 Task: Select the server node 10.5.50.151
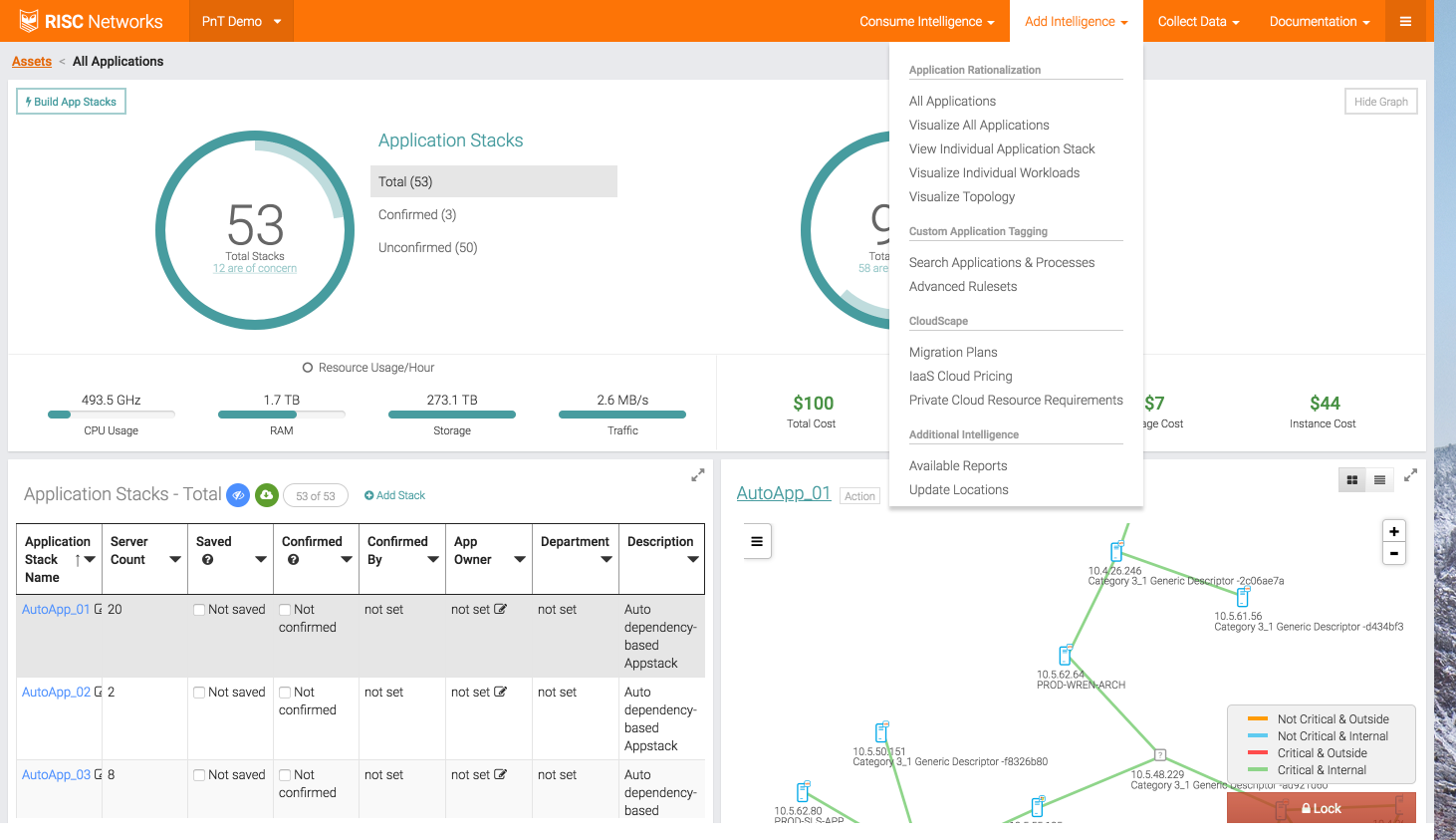881,732
